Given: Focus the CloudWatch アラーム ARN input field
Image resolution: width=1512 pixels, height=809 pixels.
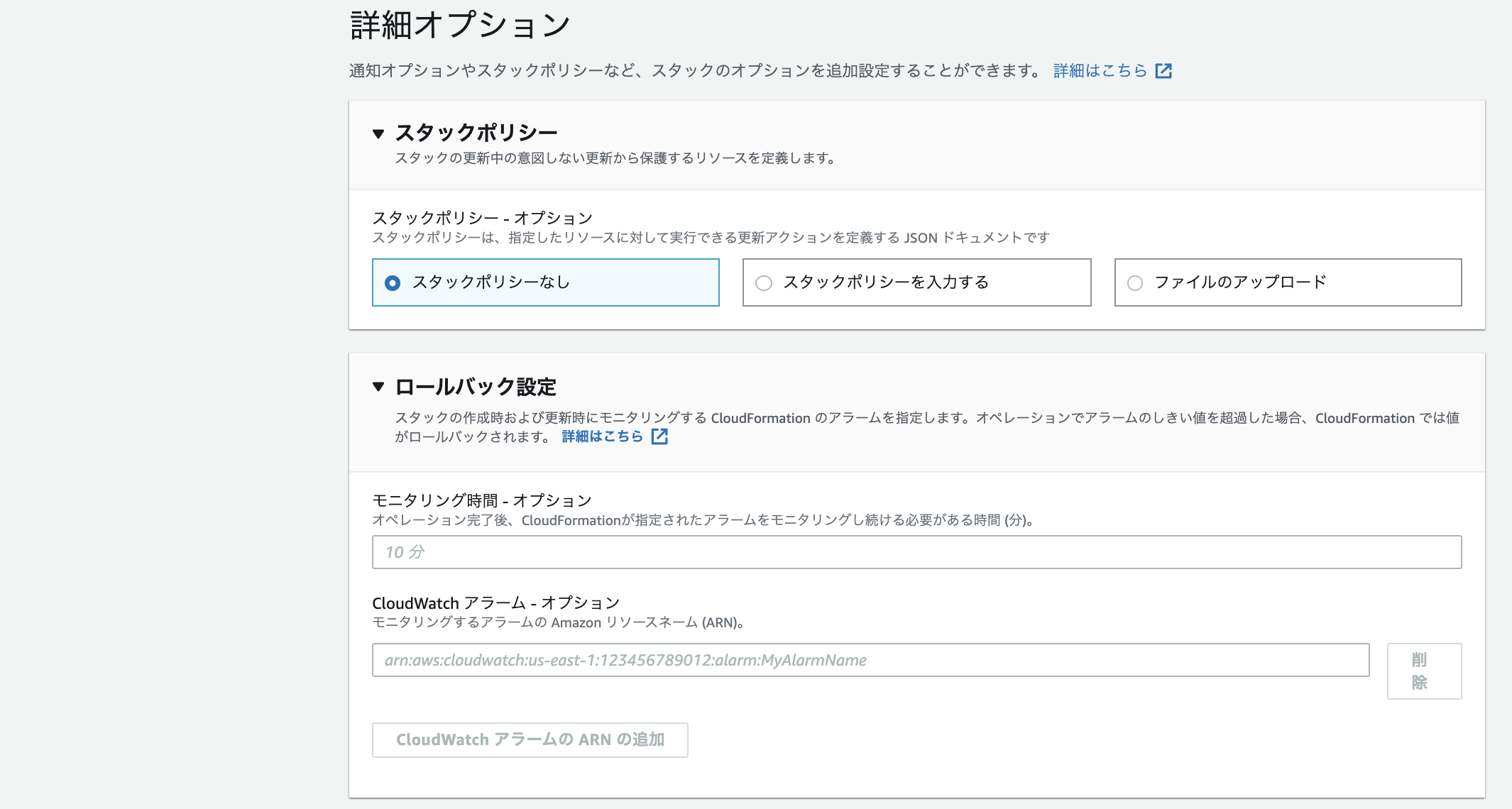Looking at the screenshot, I should [870, 660].
